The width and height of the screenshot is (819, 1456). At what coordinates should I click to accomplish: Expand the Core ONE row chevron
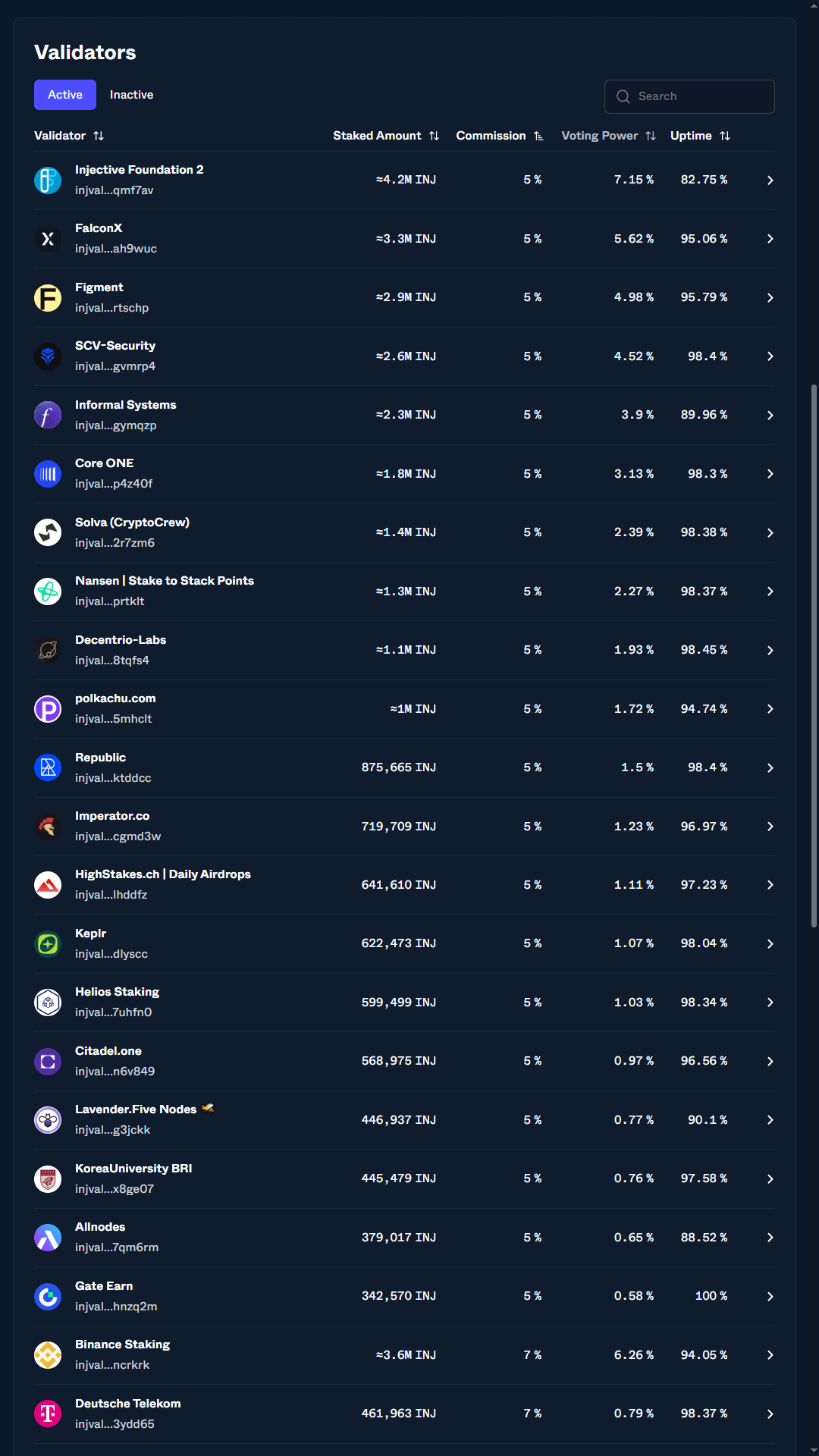coord(770,474)
